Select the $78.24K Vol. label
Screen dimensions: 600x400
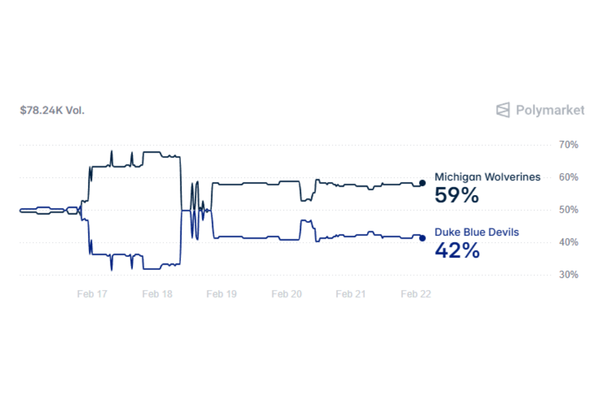[52, 110]
